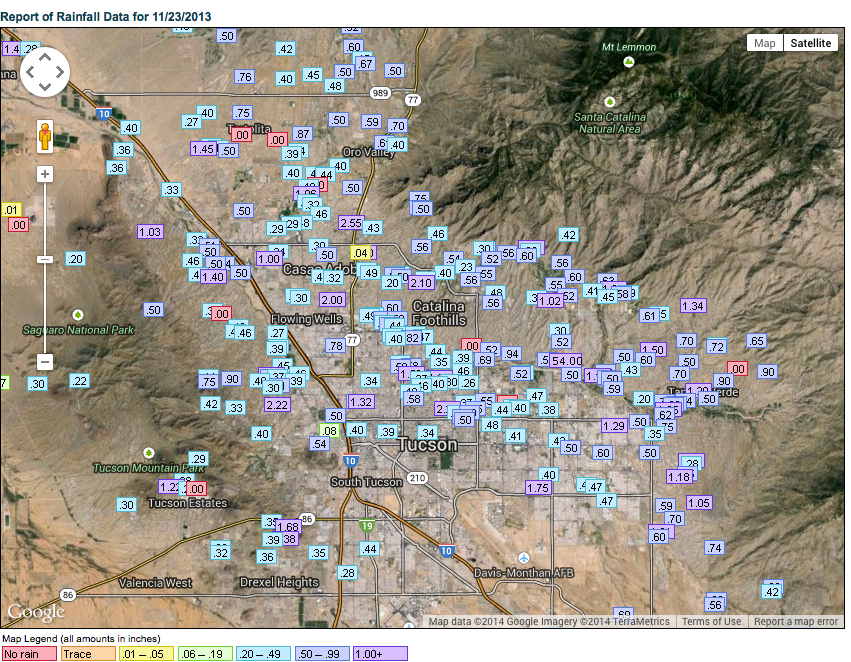Click the Mt Lemmon park icon
The width and height of the screenshot is (851, 662).
click(628, 62)
